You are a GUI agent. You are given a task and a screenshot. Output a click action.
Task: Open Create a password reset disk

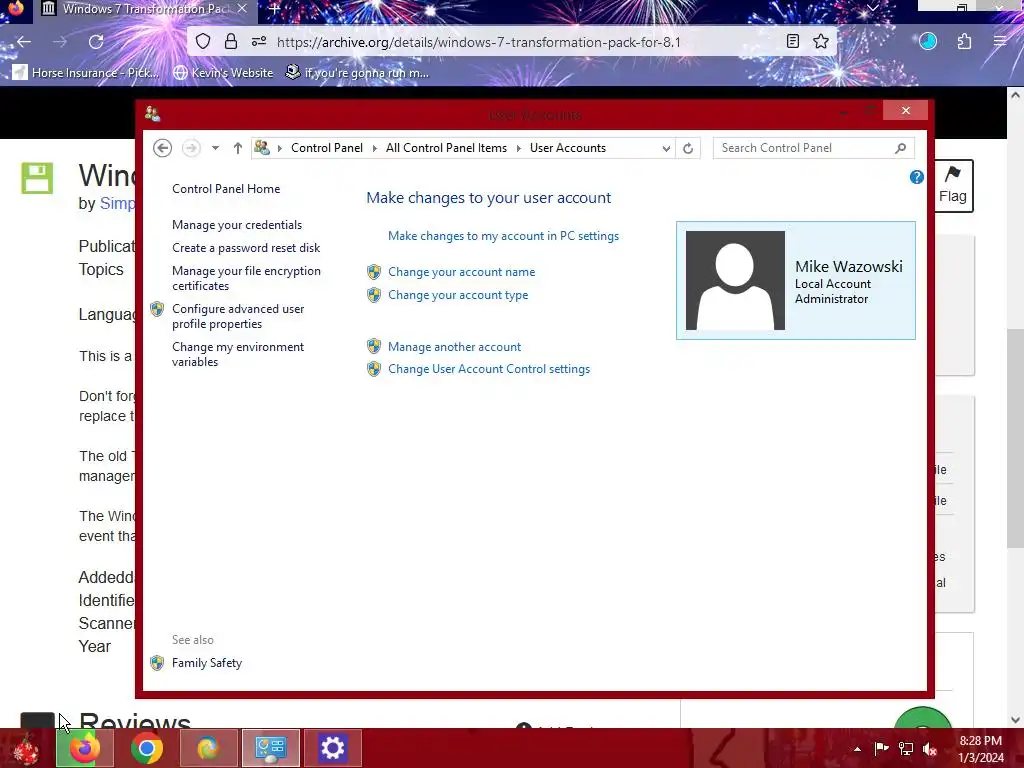click(246, 248)
